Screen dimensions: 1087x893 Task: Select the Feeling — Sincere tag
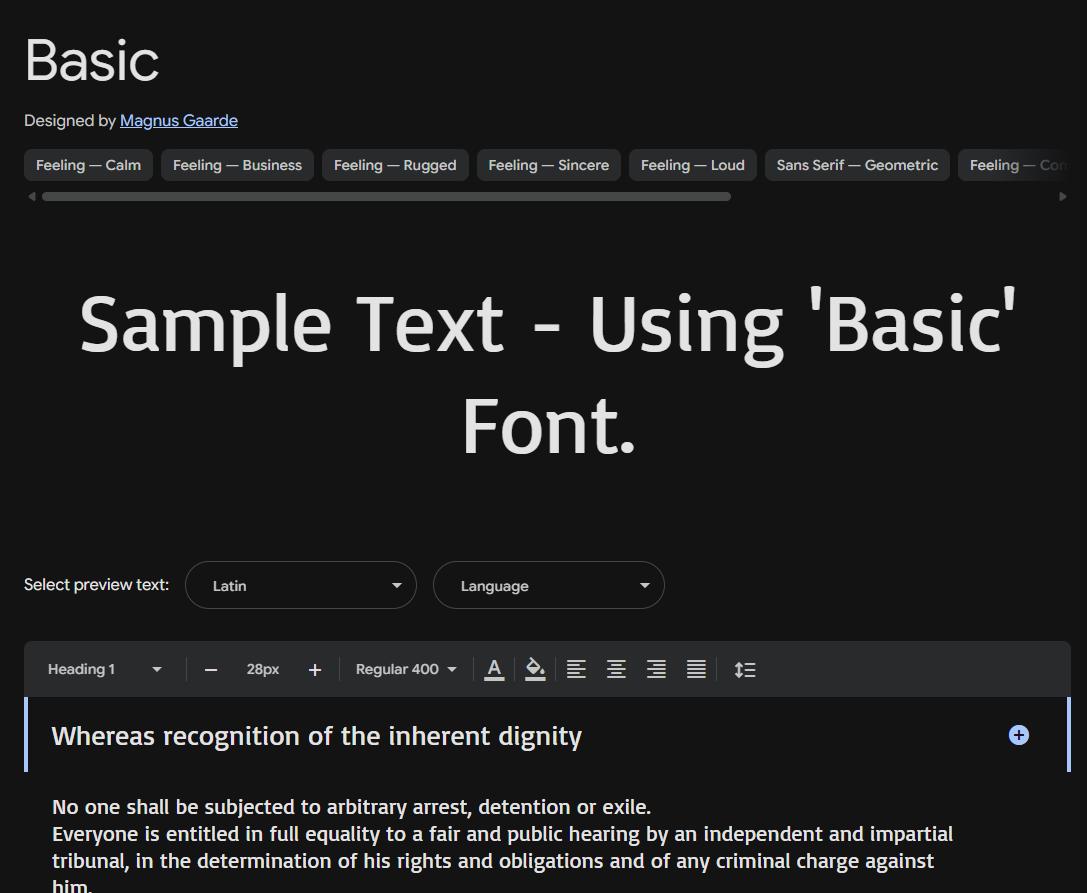[548, 165]
